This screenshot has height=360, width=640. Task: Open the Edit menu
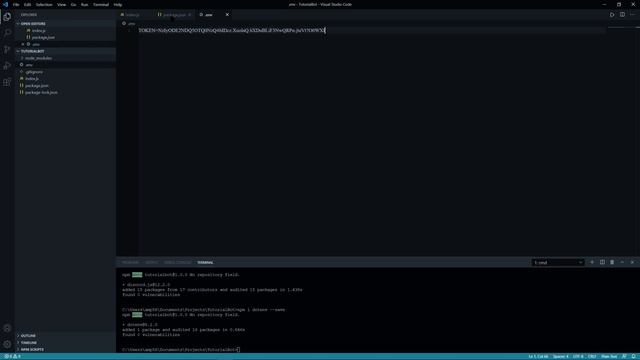pyautogui.click(x=27, y=4)
